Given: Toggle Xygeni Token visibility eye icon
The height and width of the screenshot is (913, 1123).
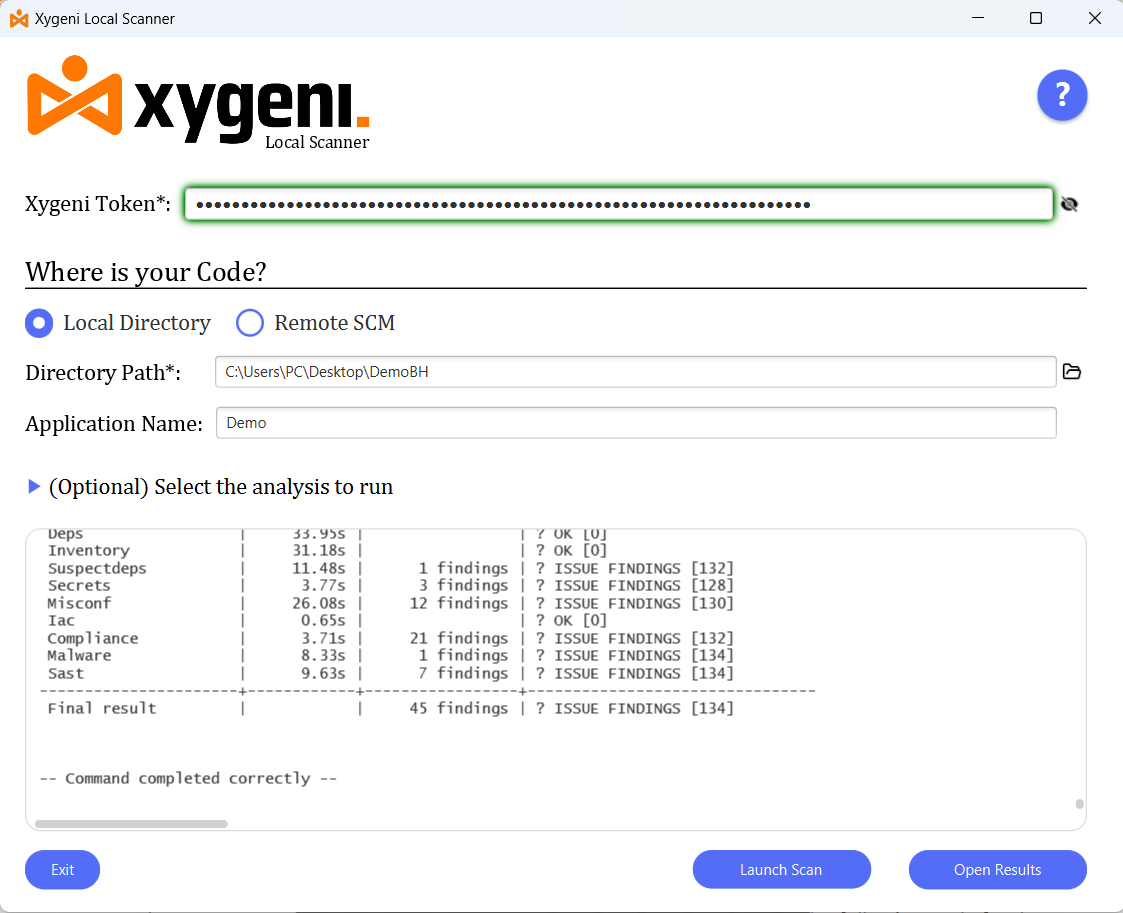Looking at the screenshot, I should click(1069, 205).
